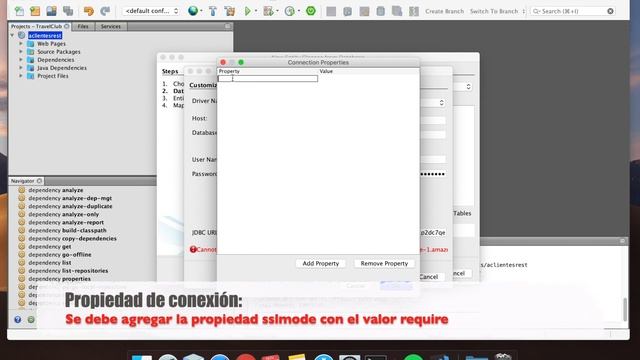This screenshot has width=640, height=360.
Task: Select dependency copy-dependencies in Navigator
Action: (x=72, y=238)
